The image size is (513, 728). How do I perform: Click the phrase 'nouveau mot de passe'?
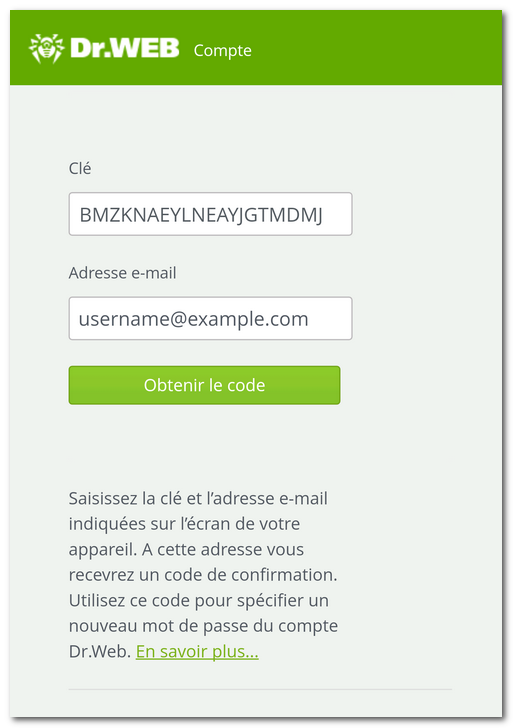[x=159, y=626]
